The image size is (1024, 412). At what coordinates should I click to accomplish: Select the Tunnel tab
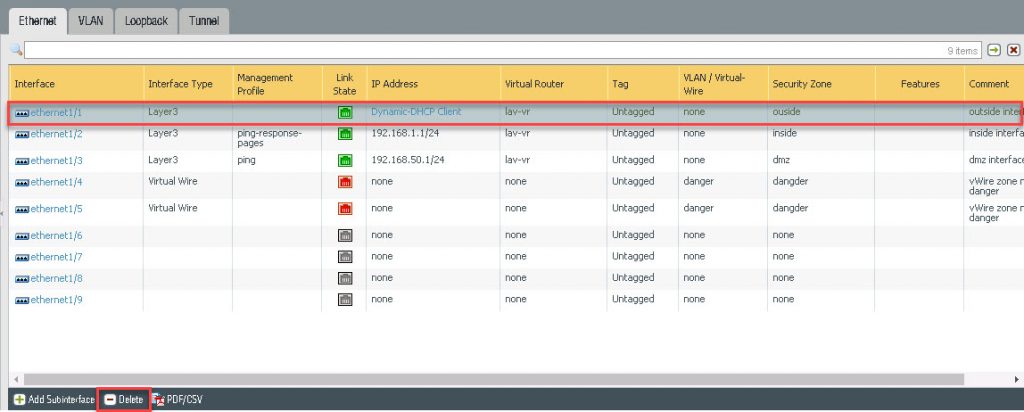point(204,20)
